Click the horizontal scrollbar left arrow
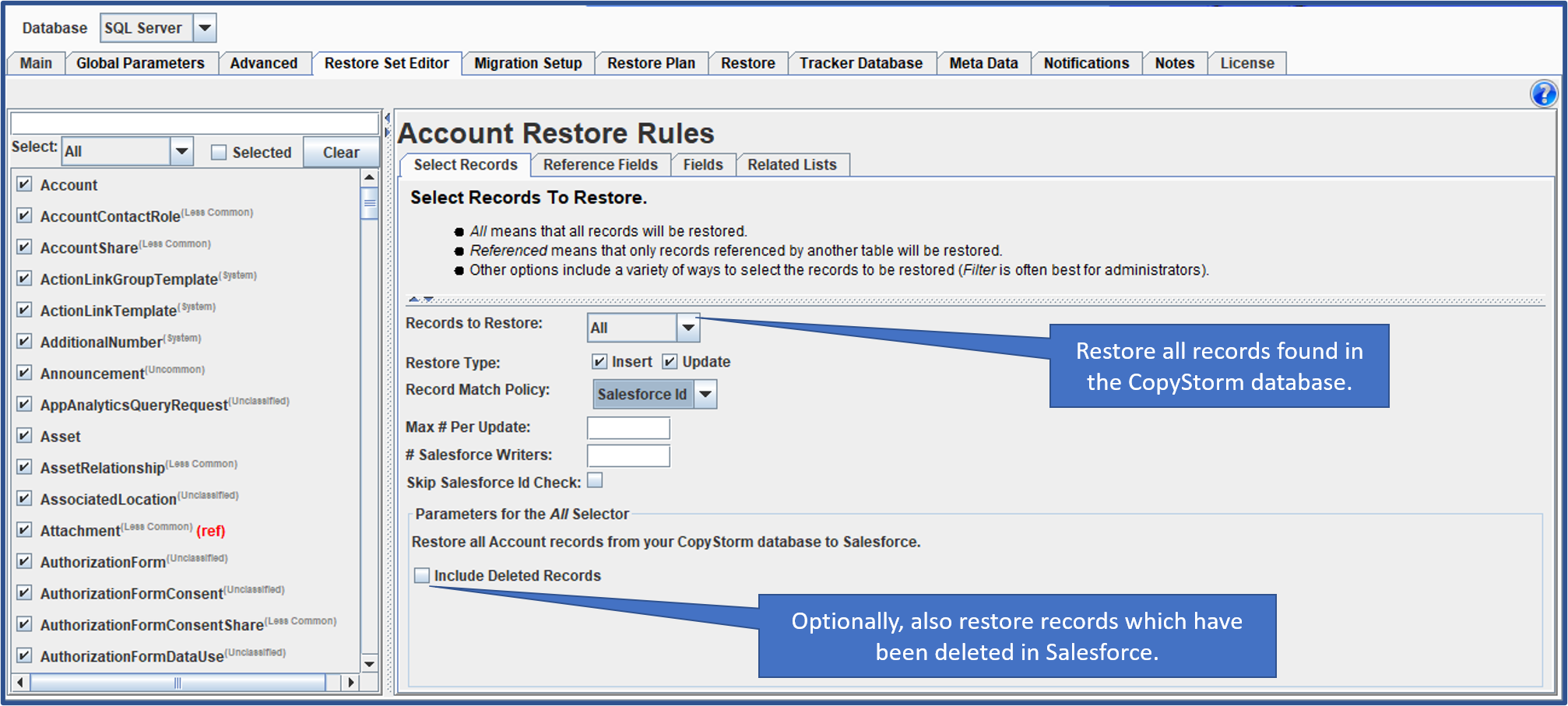This screenshot has width=1568, height=706. [x=21, y=683]
